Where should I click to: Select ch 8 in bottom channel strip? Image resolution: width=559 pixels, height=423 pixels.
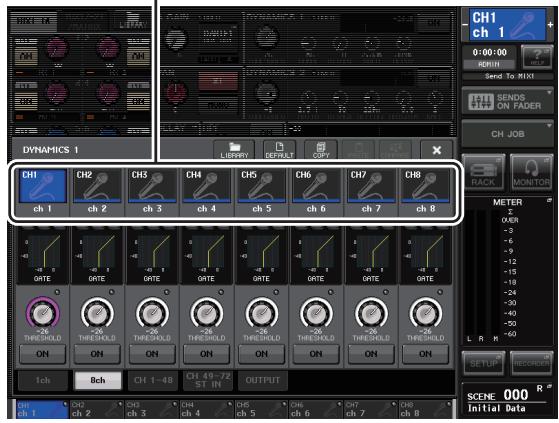click(x=425, y=409)
